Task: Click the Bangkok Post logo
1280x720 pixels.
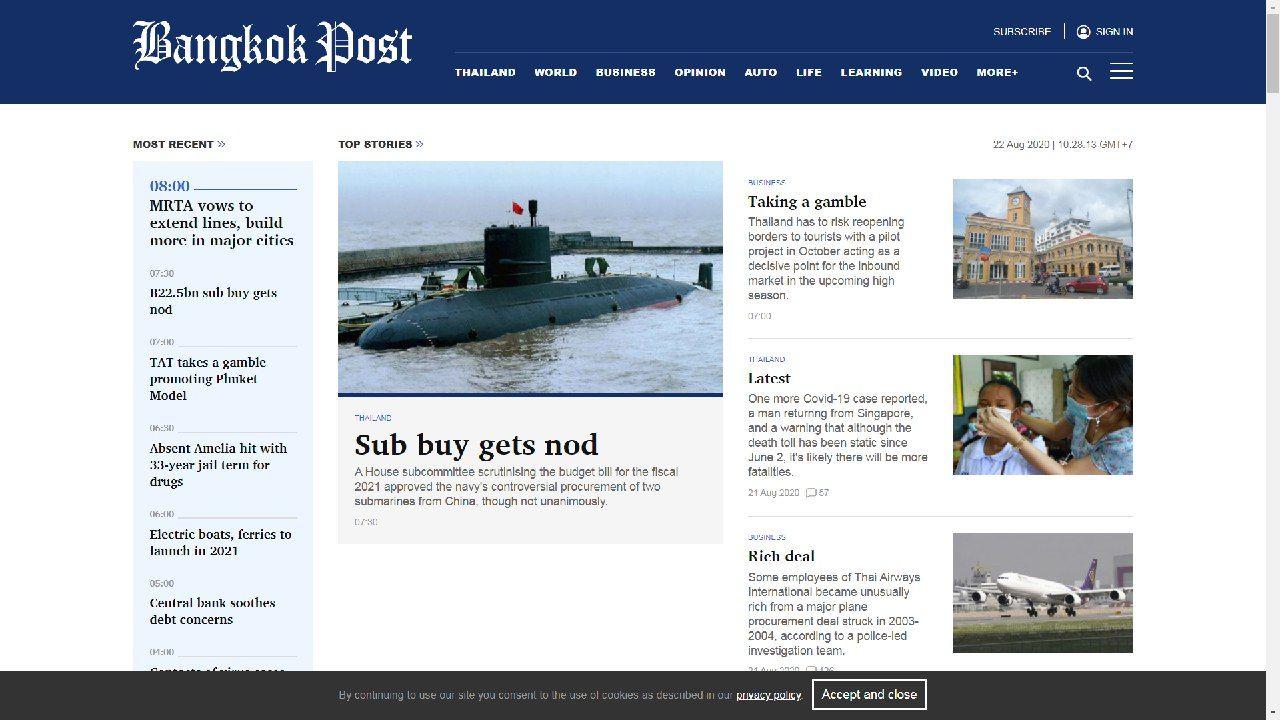Action: 272,46
